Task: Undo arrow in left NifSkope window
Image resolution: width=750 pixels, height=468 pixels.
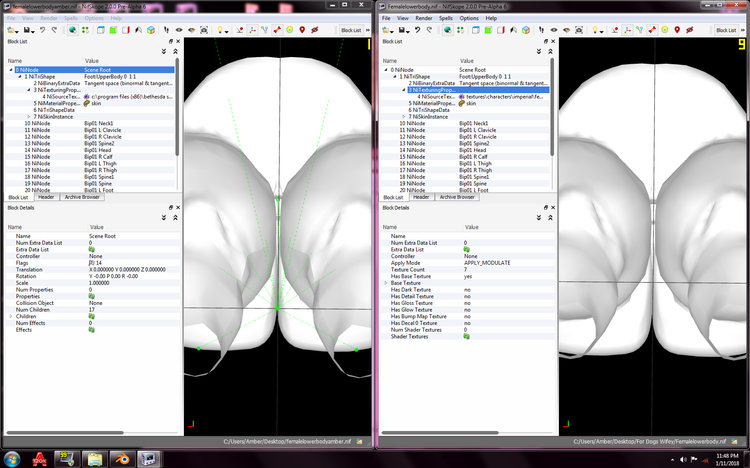Action: coord(43,30)
